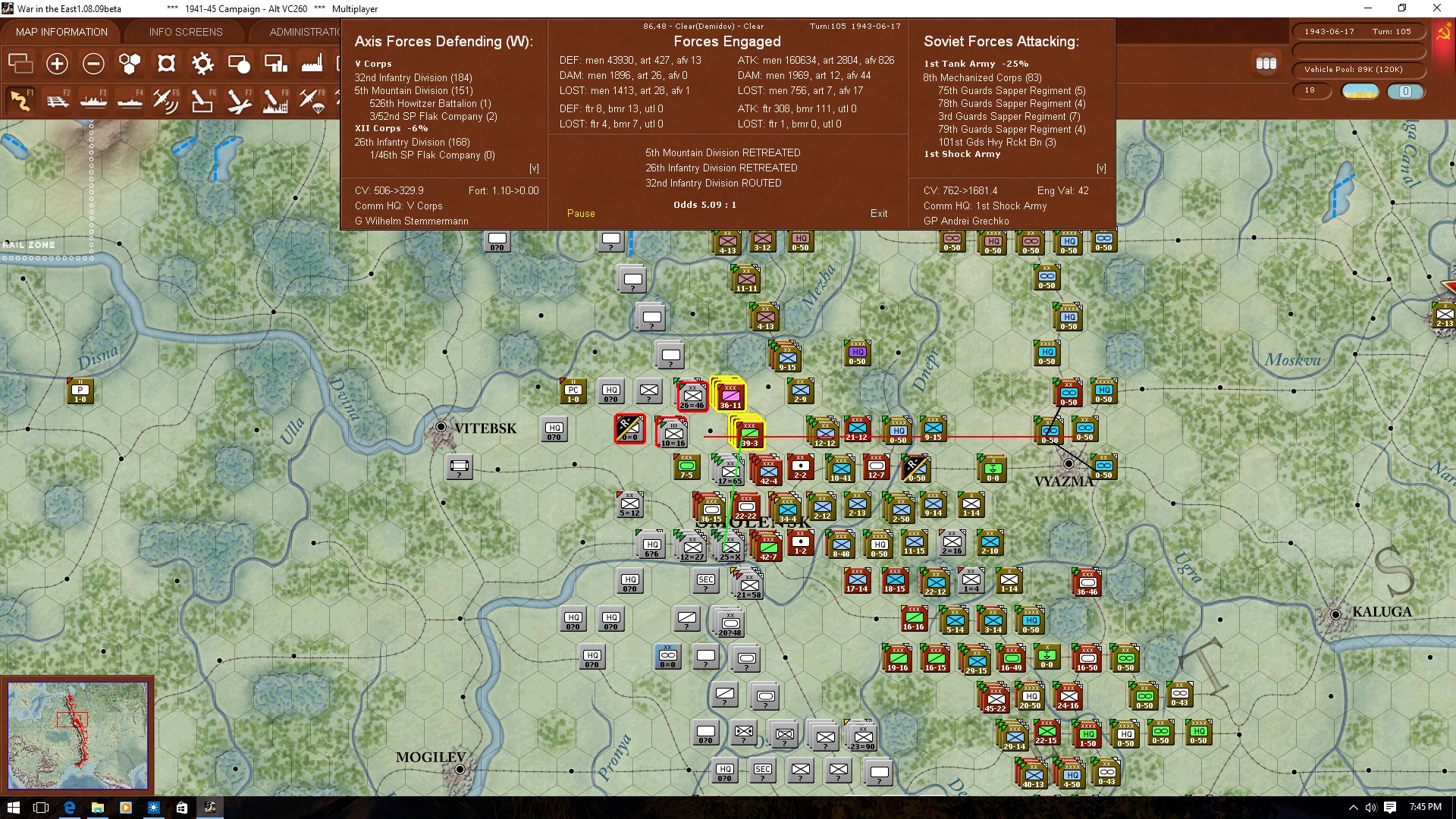This screenshot has width=1456, height=819.
Task: Expand Axis defending forces list [v]
Action: pyautogui.click(x=534, y=168)
